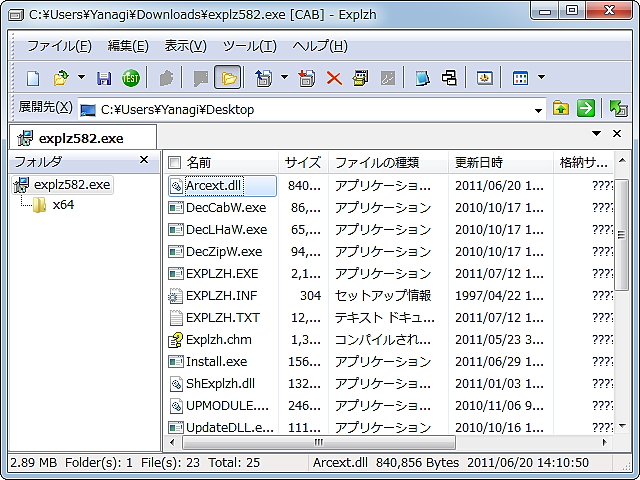Click the framed picture options icon
The width and height of the screenshot is (640, 480).
point(484,78)
